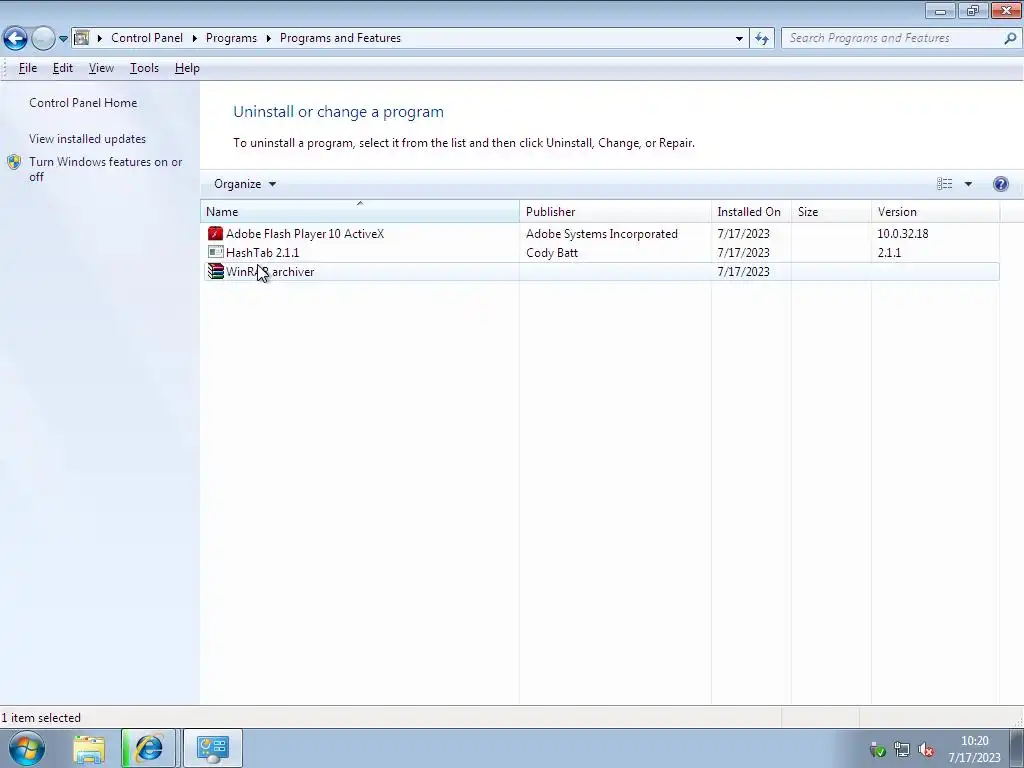
Task: Click the Cody Batt publisher cell
Action: coord(552,253)
